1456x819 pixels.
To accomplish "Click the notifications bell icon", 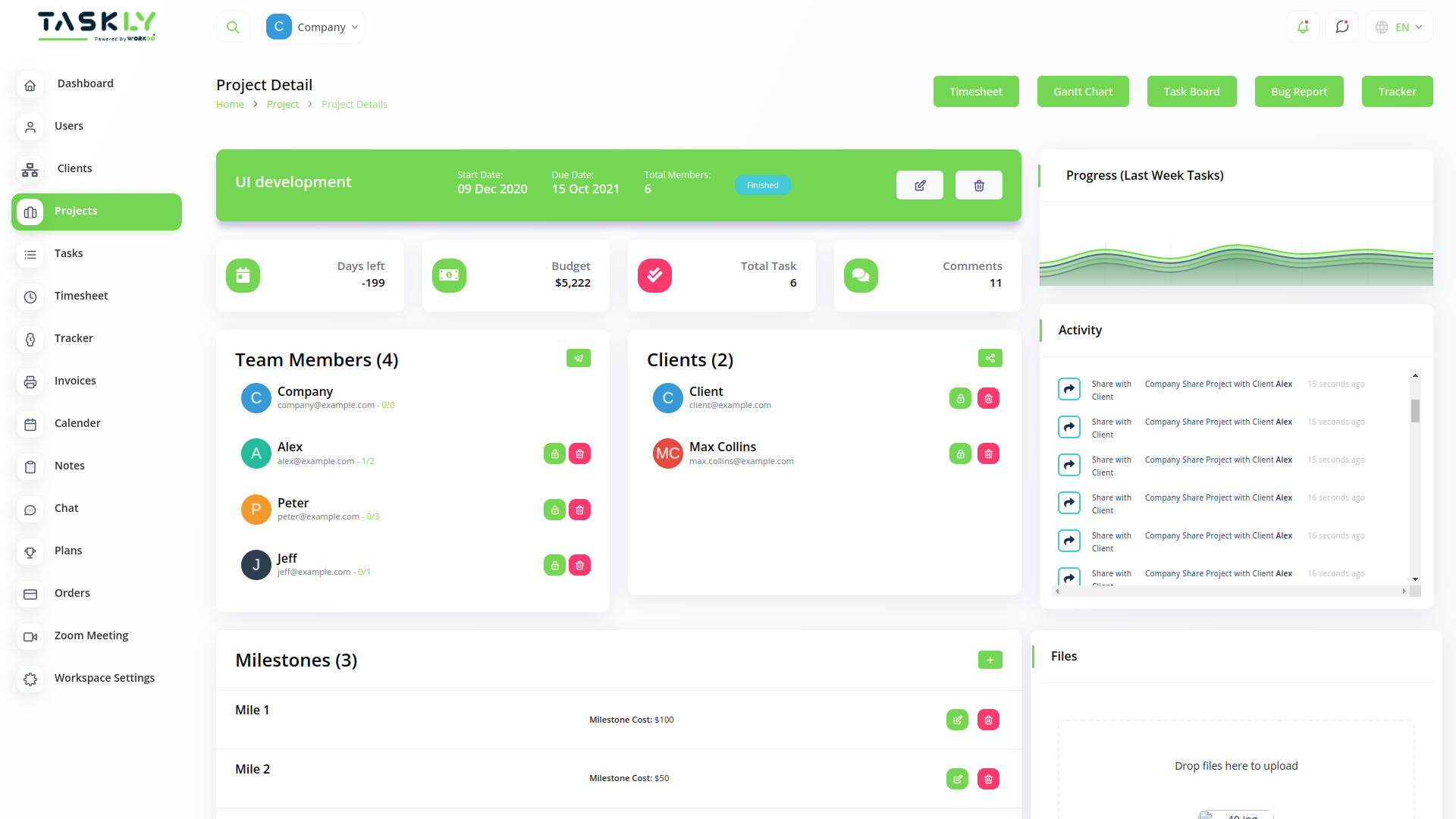I will [1303, 27].
